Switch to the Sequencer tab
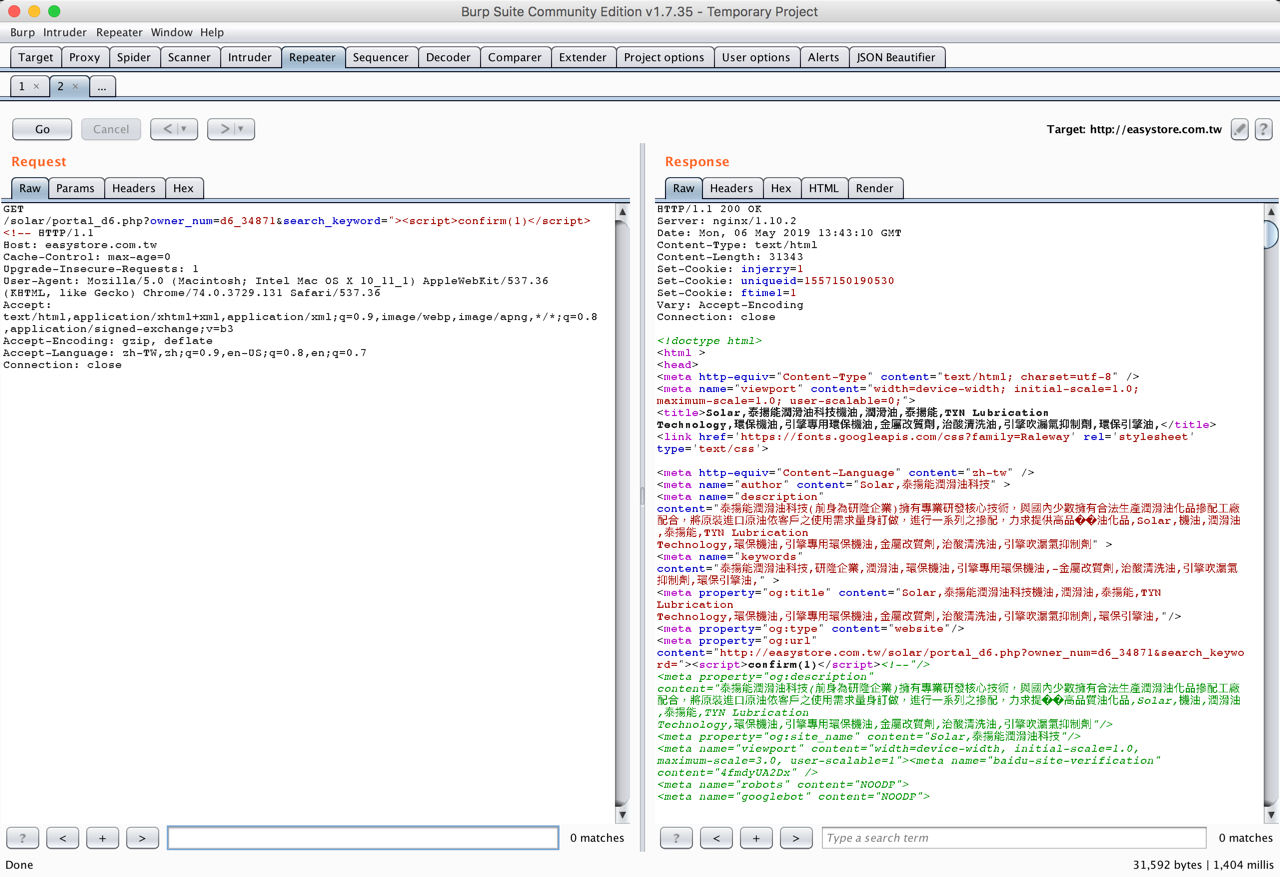Viewport: 1280px width, 877px height. pyautogui.click(x=381, y=58)
